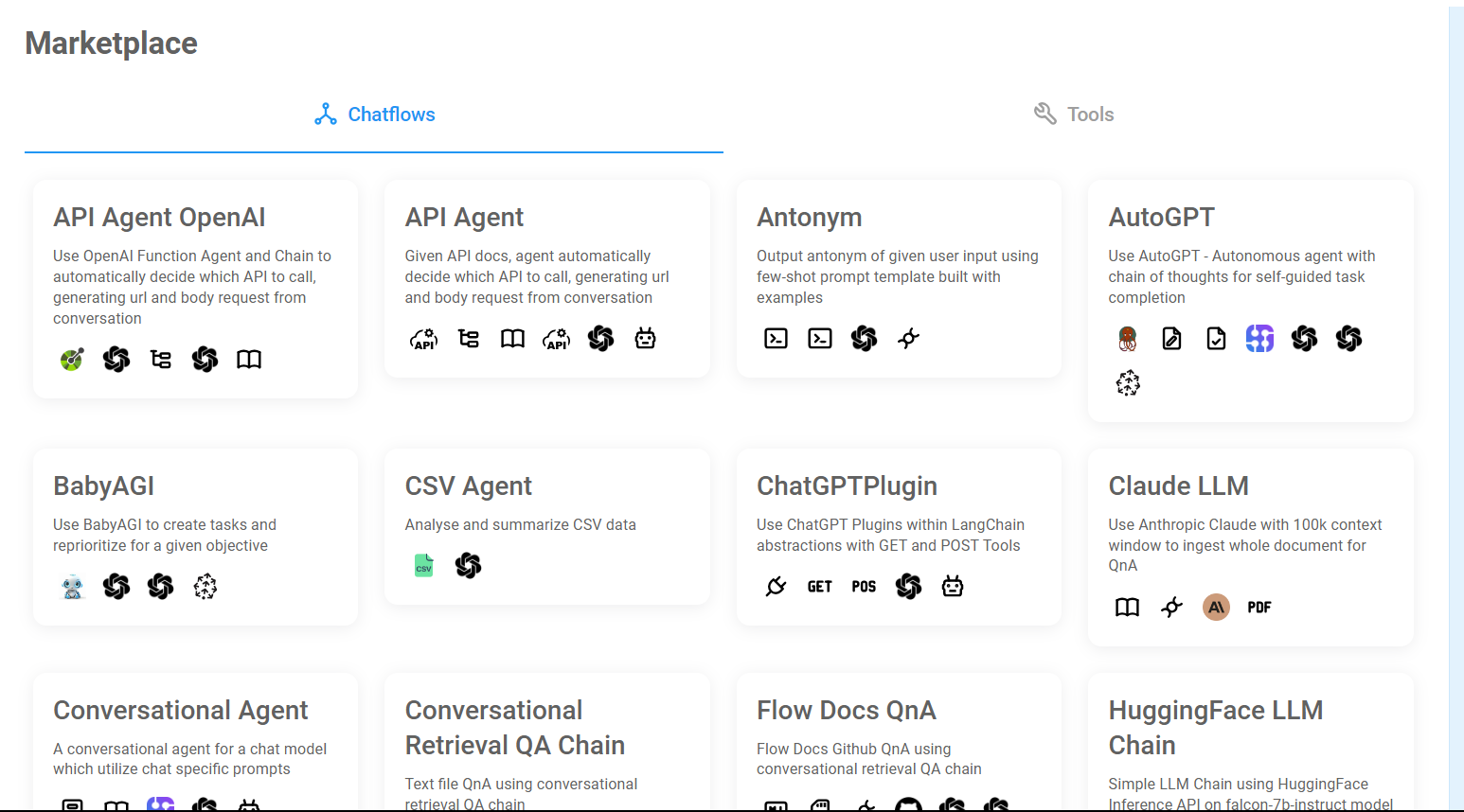The height and width of the screenshot is (812, 1464).
Task: Click the plug icon in ChatGPTPlugin card
Action: pos(776,587)
